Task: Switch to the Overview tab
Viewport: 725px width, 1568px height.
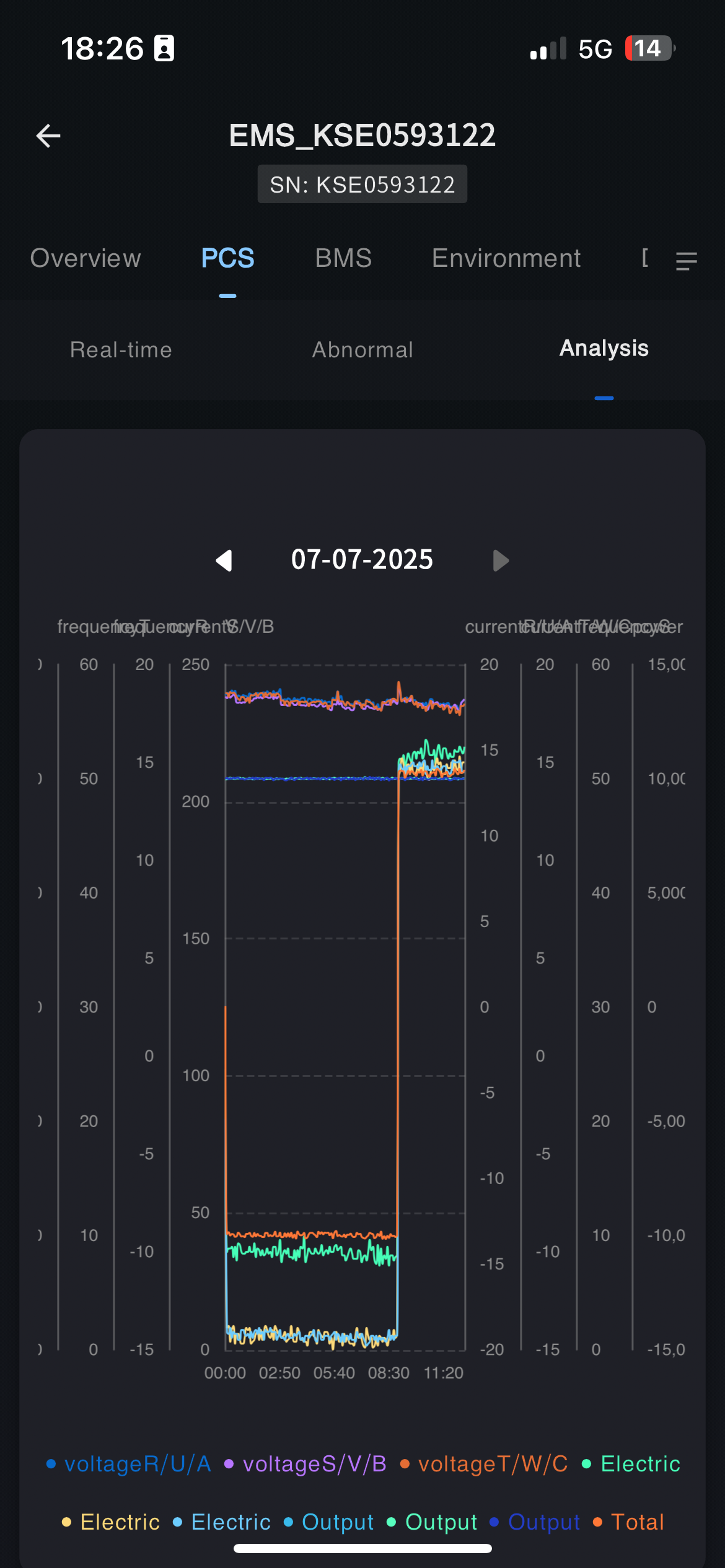Action: click(86, 258)
